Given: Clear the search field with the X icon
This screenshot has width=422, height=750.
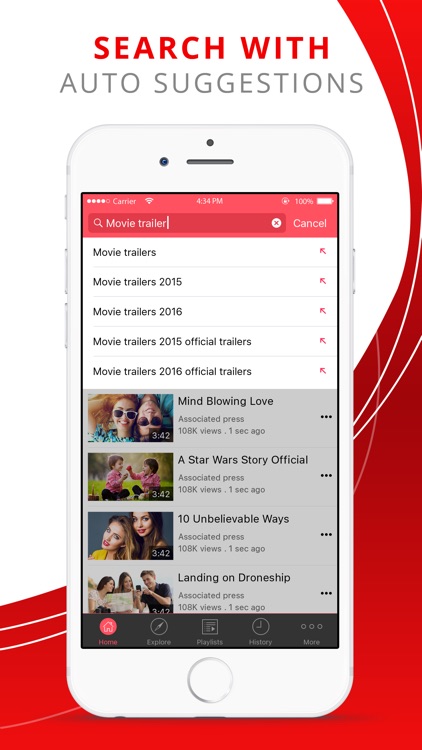Looking at the screenshot, I should point(276,223).
